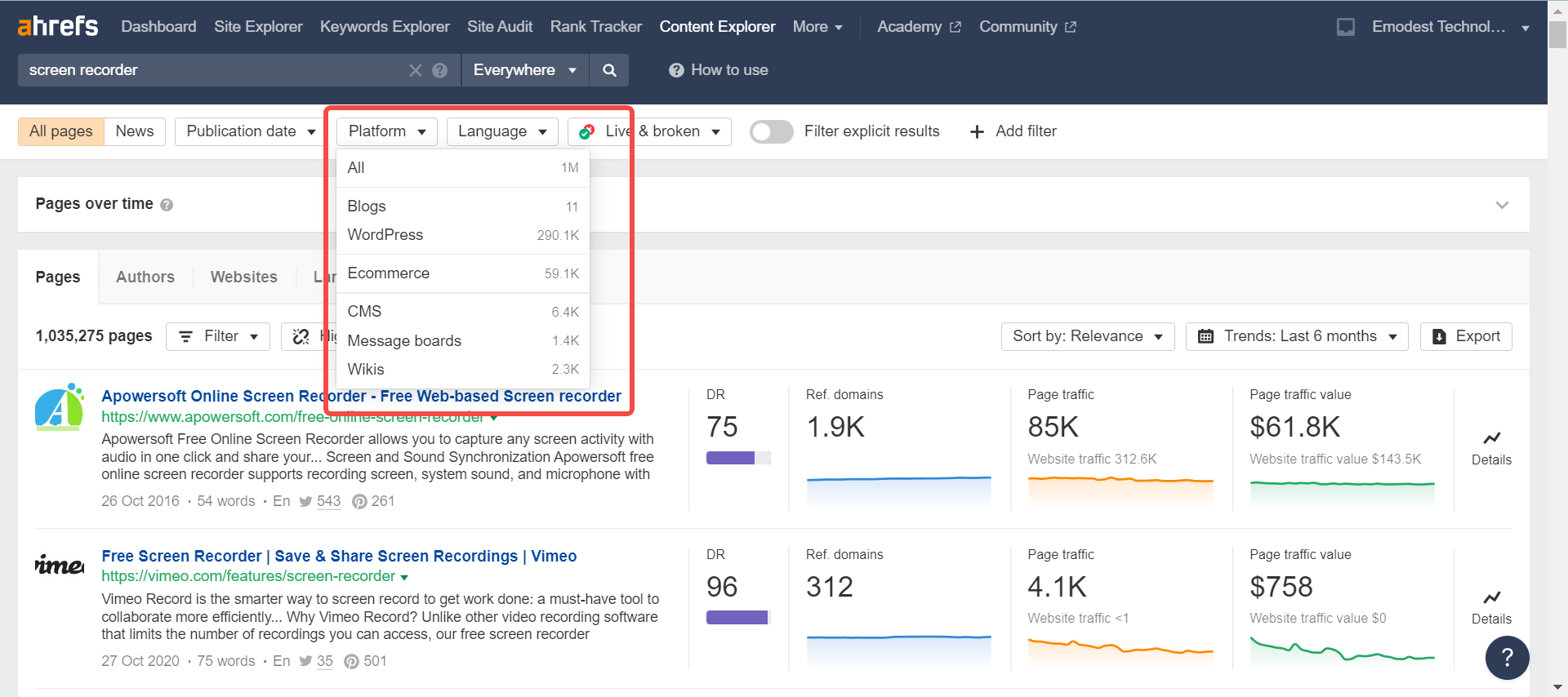Click the Apowersoft site favicon
The height and width of the screenshot is (697, 1568).
tap(59, 408)
